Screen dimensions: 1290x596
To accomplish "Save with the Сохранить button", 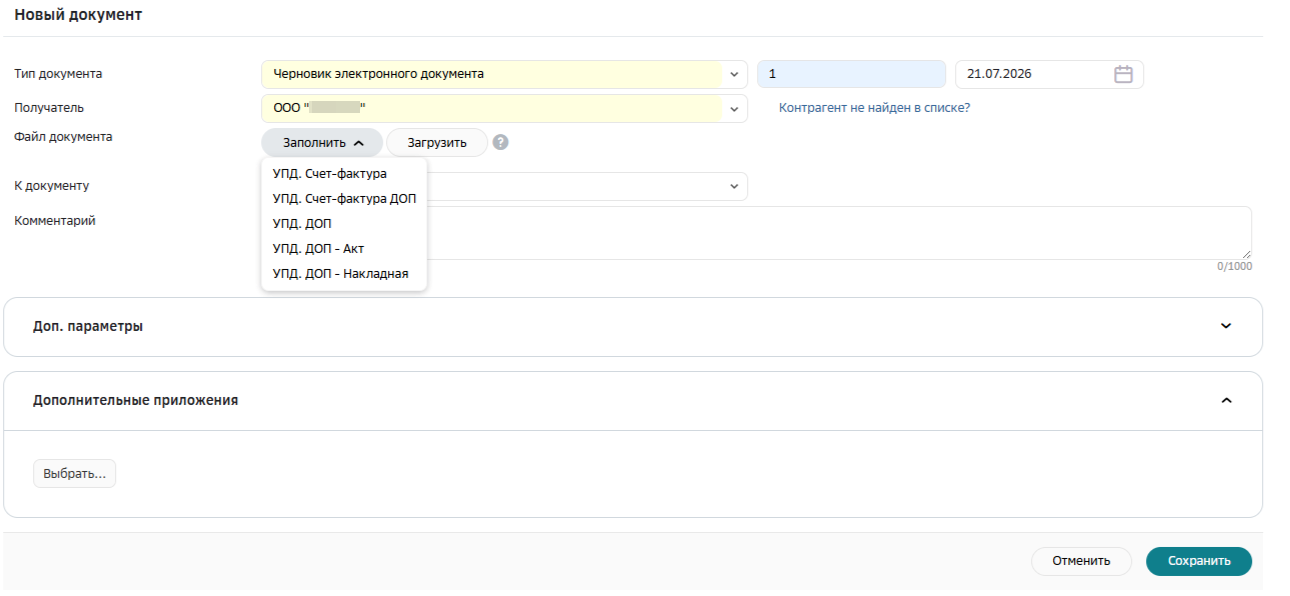I will [x=1199, y=561].
